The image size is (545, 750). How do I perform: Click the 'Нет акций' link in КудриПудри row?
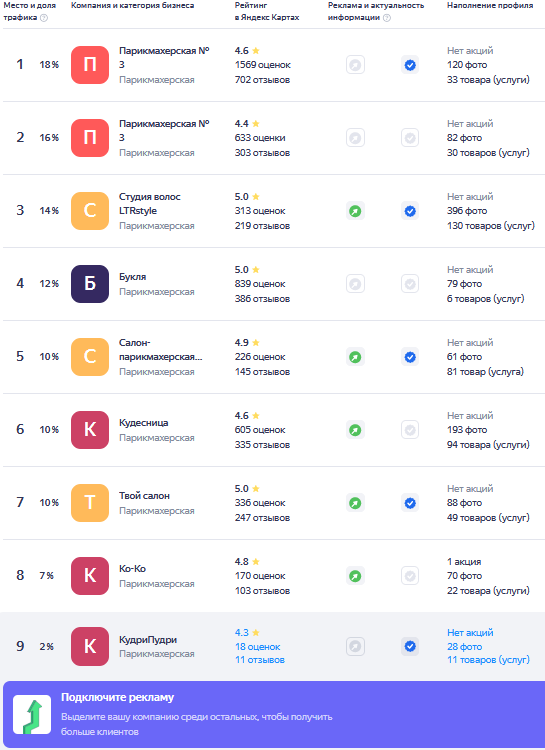470,633
